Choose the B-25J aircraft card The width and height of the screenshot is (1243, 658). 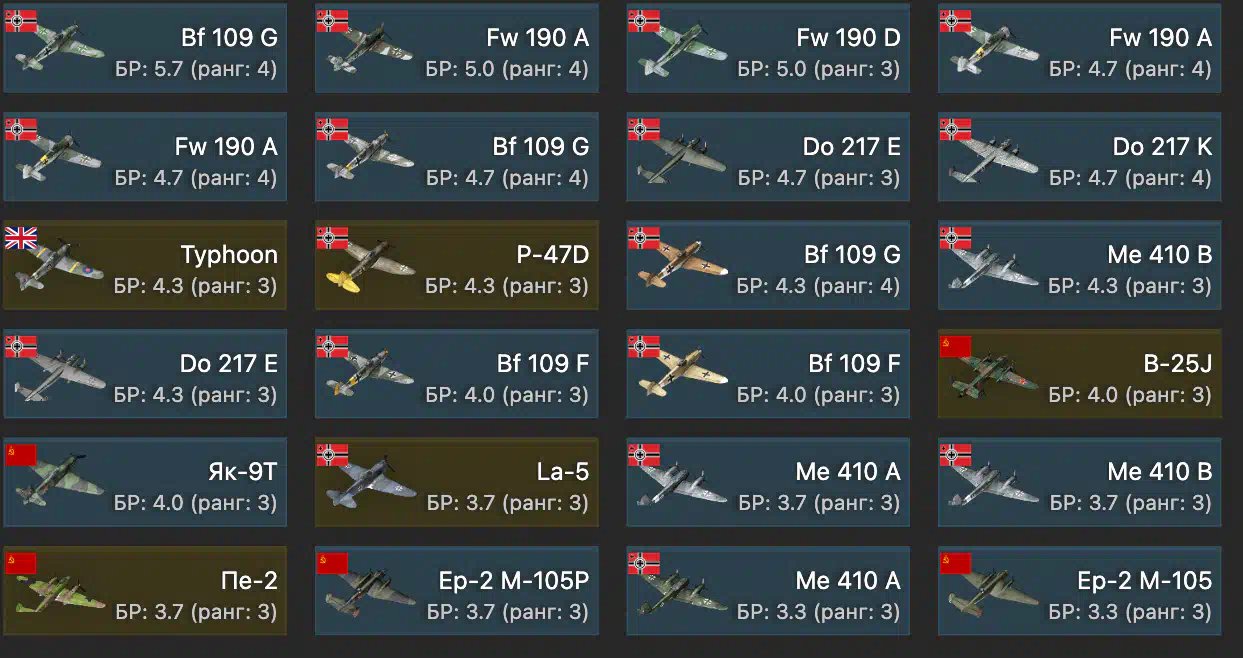click(x=1080, y=374)
